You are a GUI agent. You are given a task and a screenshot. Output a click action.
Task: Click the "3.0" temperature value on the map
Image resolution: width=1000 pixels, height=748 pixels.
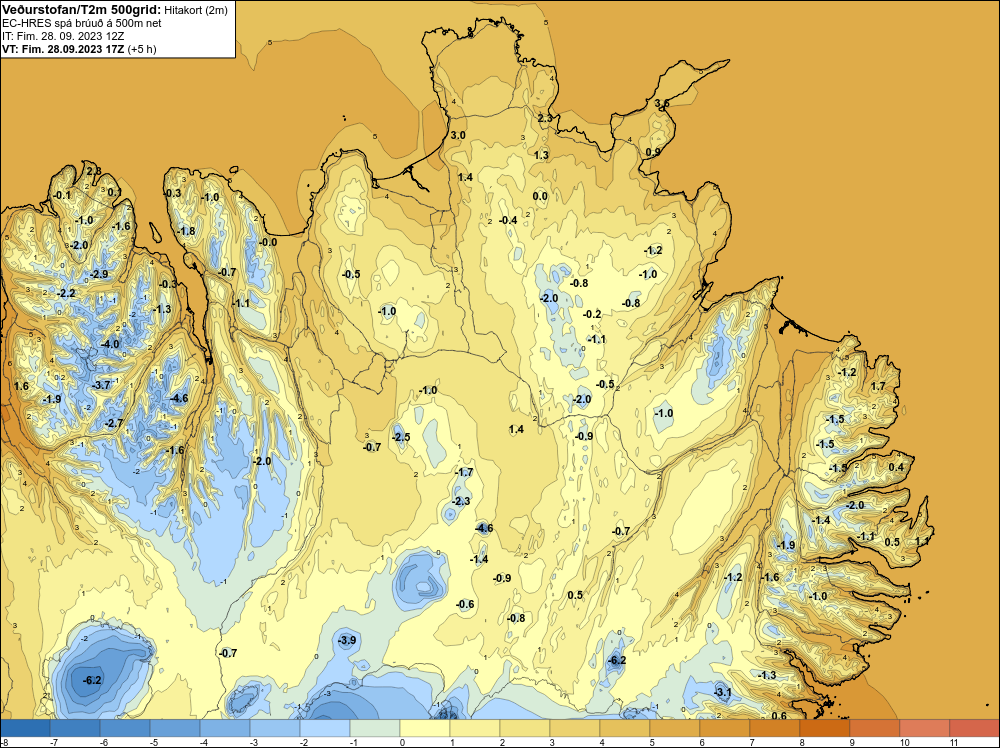(x=458, y=135)
